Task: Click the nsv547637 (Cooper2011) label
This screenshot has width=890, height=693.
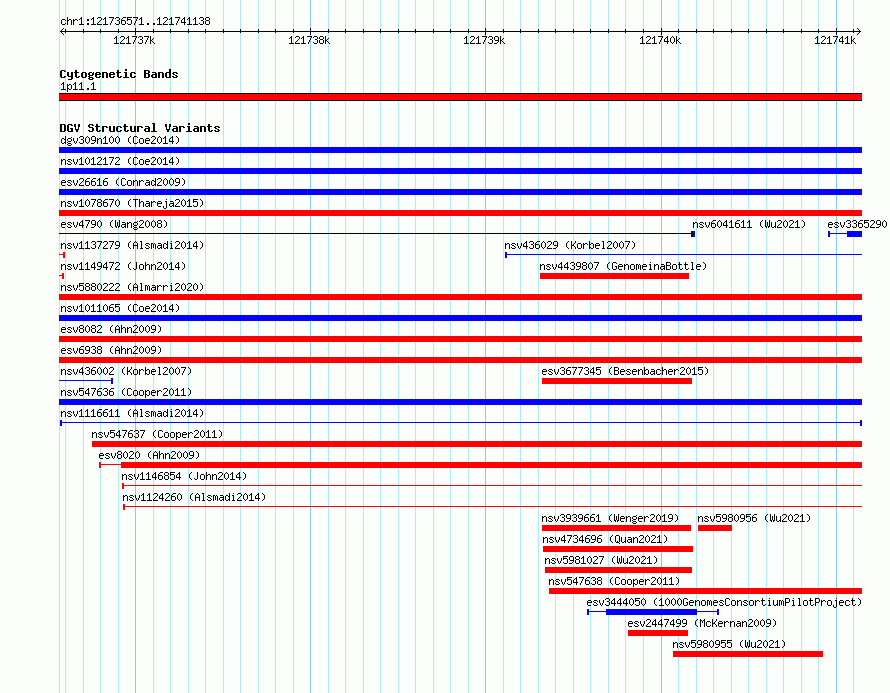Action: coord(157,434)
